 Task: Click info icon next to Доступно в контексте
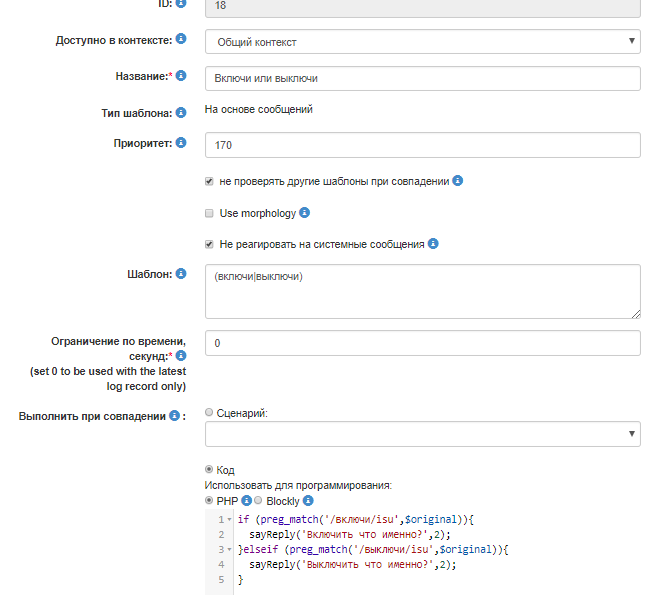tap(181, 40)
